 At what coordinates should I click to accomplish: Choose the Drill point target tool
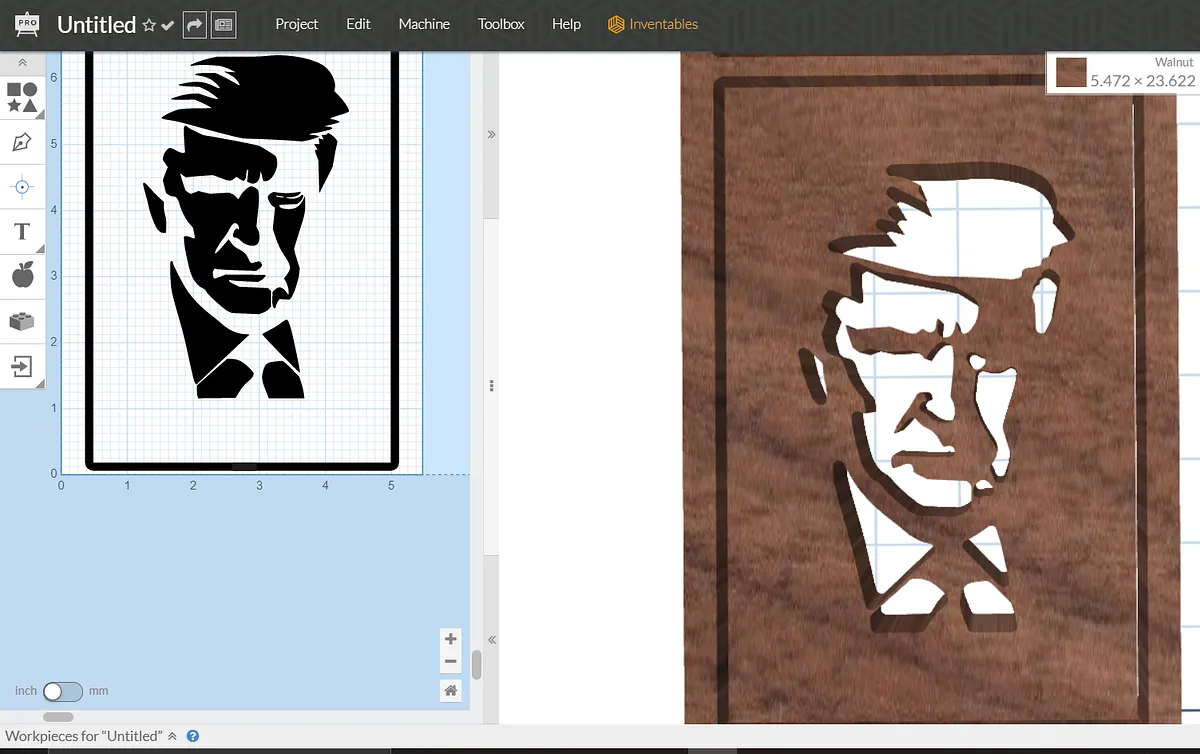(22, 187)
